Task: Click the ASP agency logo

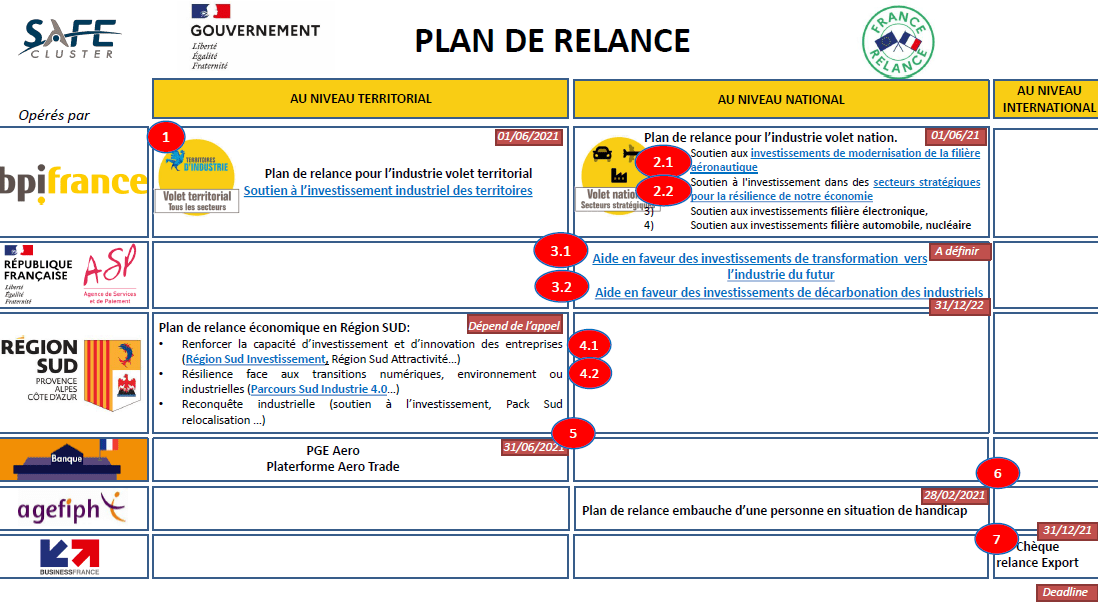Action: pos(110,274)
